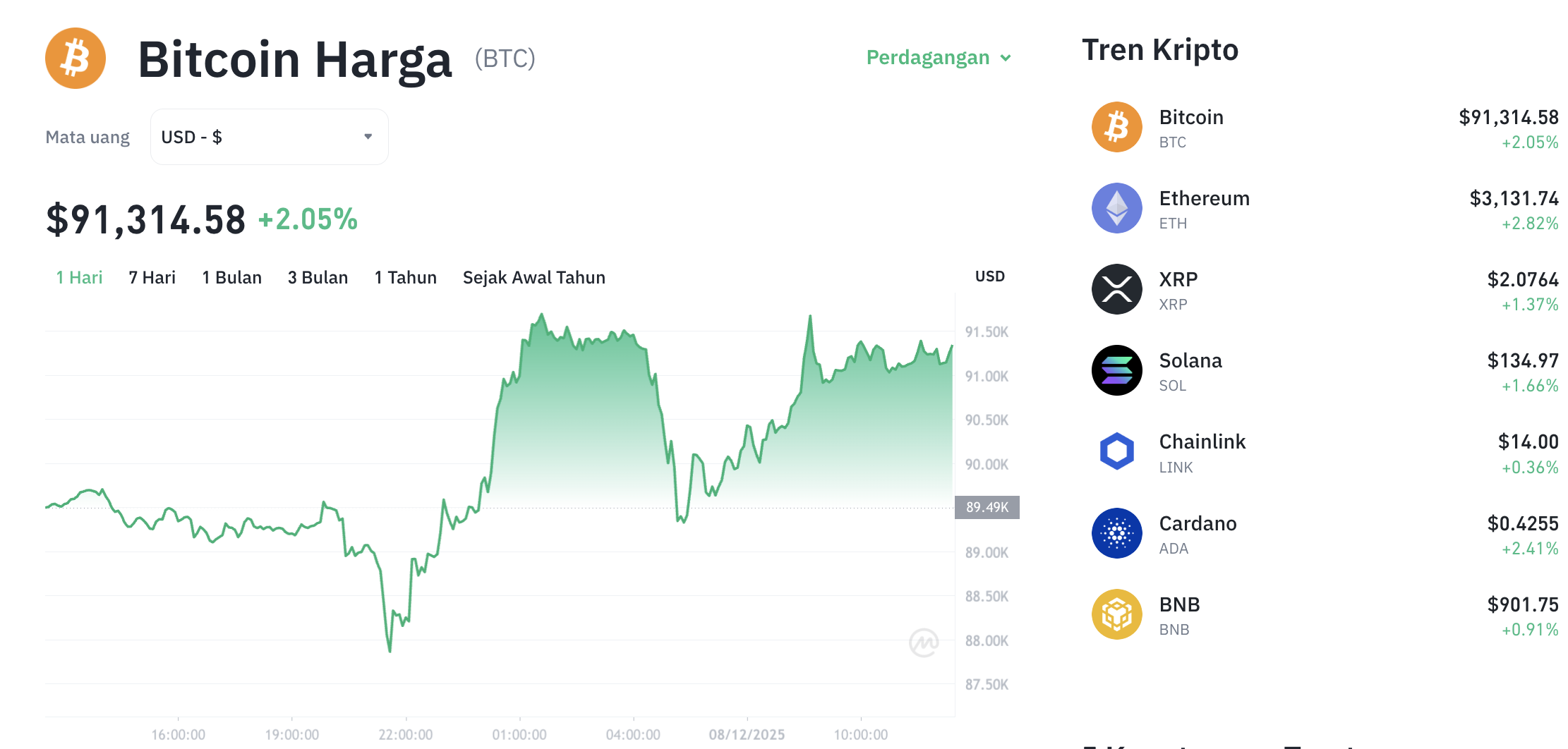Click the highlighted 89.49K price marker

(987, 508)
